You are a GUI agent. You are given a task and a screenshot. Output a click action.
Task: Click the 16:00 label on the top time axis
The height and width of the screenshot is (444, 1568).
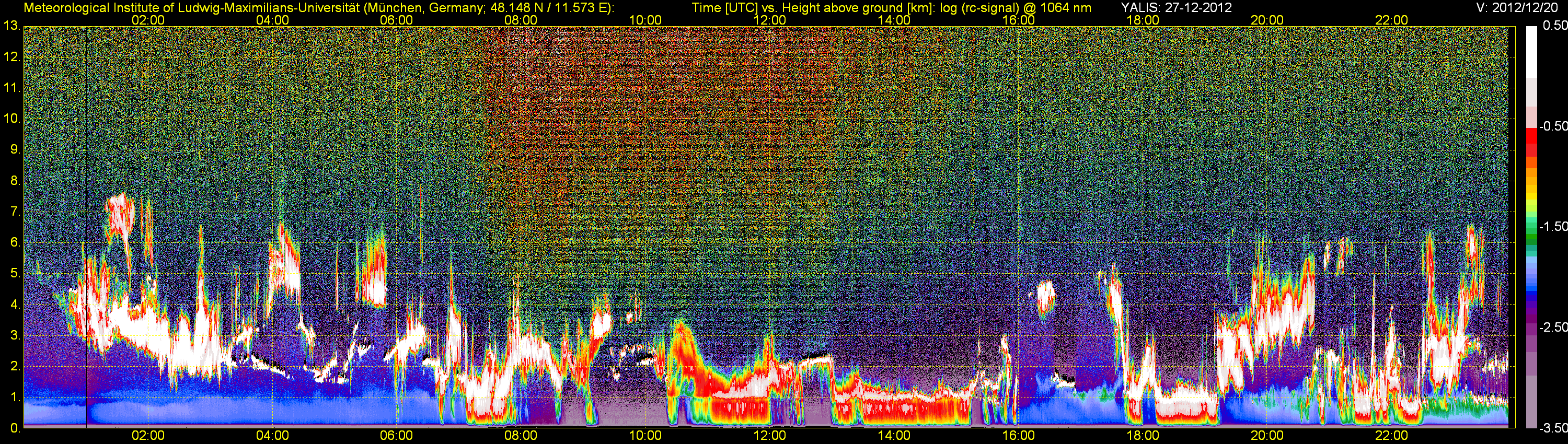click(x=1018, y=20)
